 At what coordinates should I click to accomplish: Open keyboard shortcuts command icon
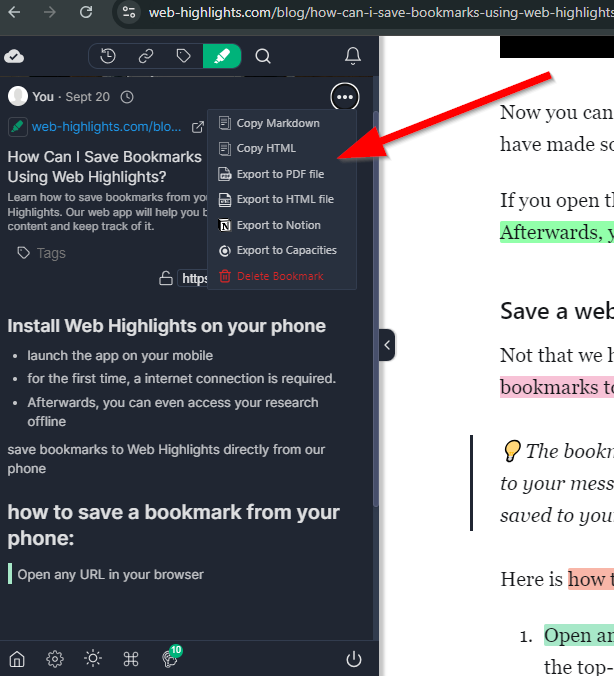tap(131, 659)
